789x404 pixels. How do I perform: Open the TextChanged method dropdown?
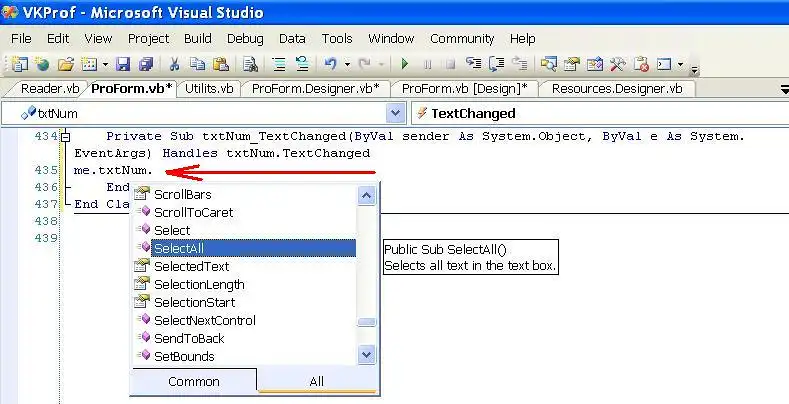780,113
